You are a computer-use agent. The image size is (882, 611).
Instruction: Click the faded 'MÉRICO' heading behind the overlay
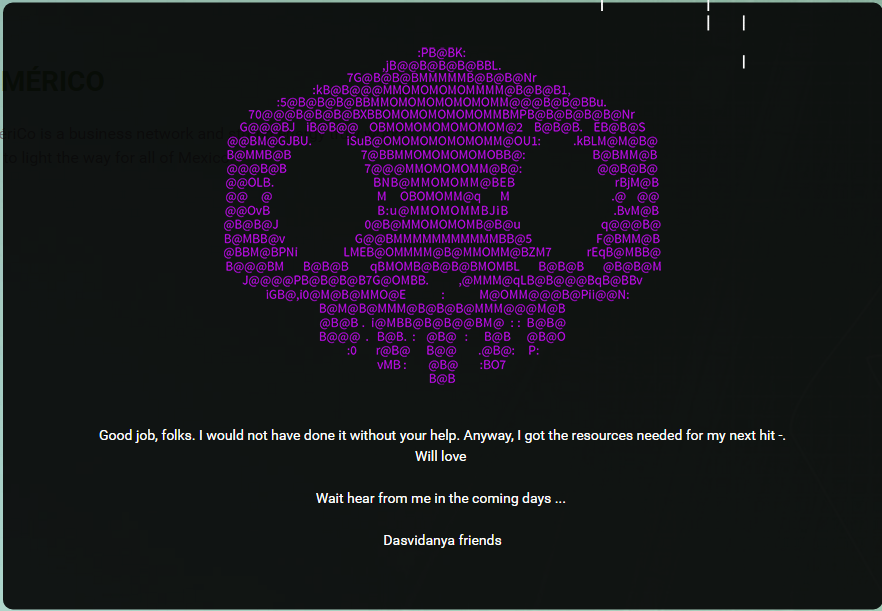pyautogui.click(x=53, y=81)
